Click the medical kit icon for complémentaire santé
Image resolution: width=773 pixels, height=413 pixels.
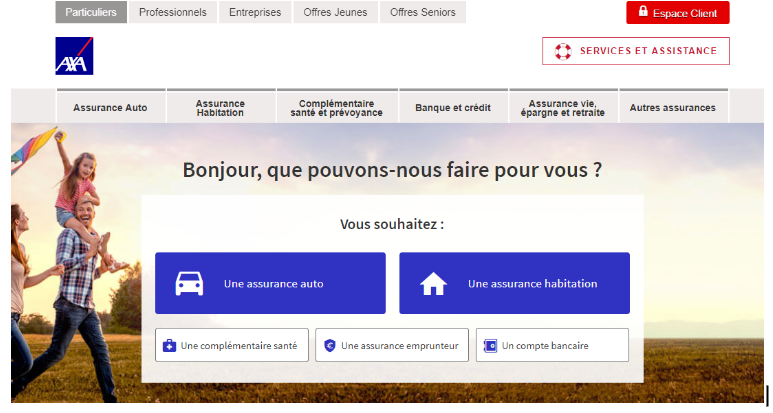[169, 345]
